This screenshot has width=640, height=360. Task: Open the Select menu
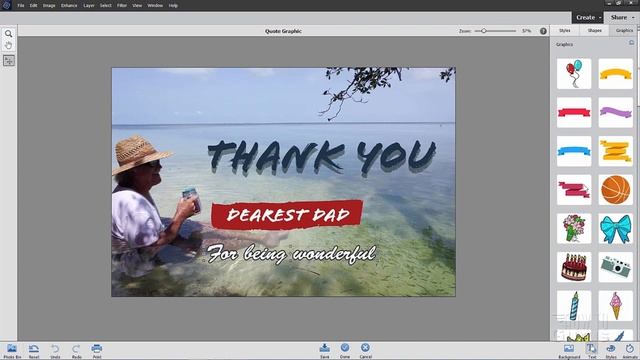coord(106,6)
